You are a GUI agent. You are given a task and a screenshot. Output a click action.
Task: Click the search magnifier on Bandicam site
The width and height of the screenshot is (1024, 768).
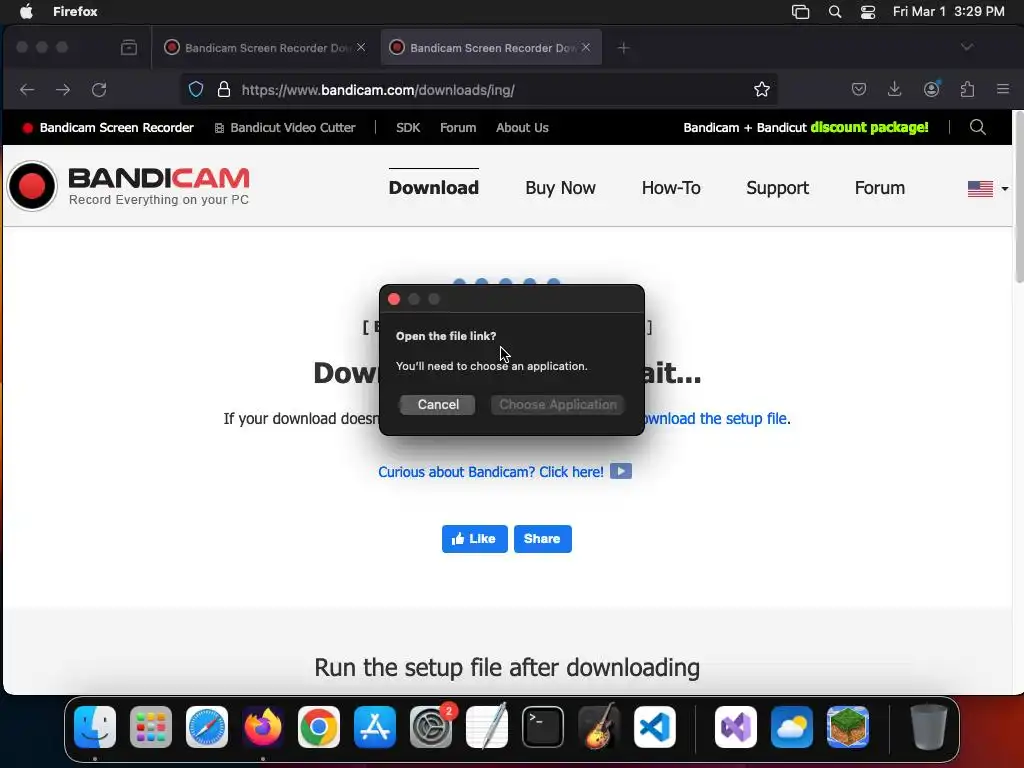pos(978,127)
